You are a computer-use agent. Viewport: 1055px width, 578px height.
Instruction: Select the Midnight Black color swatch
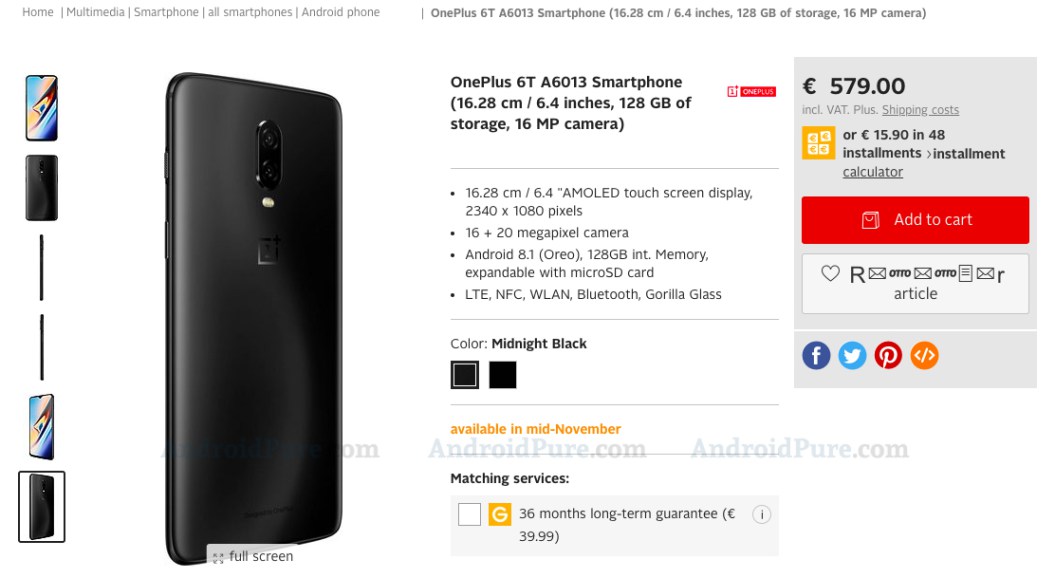coord(464,375)
